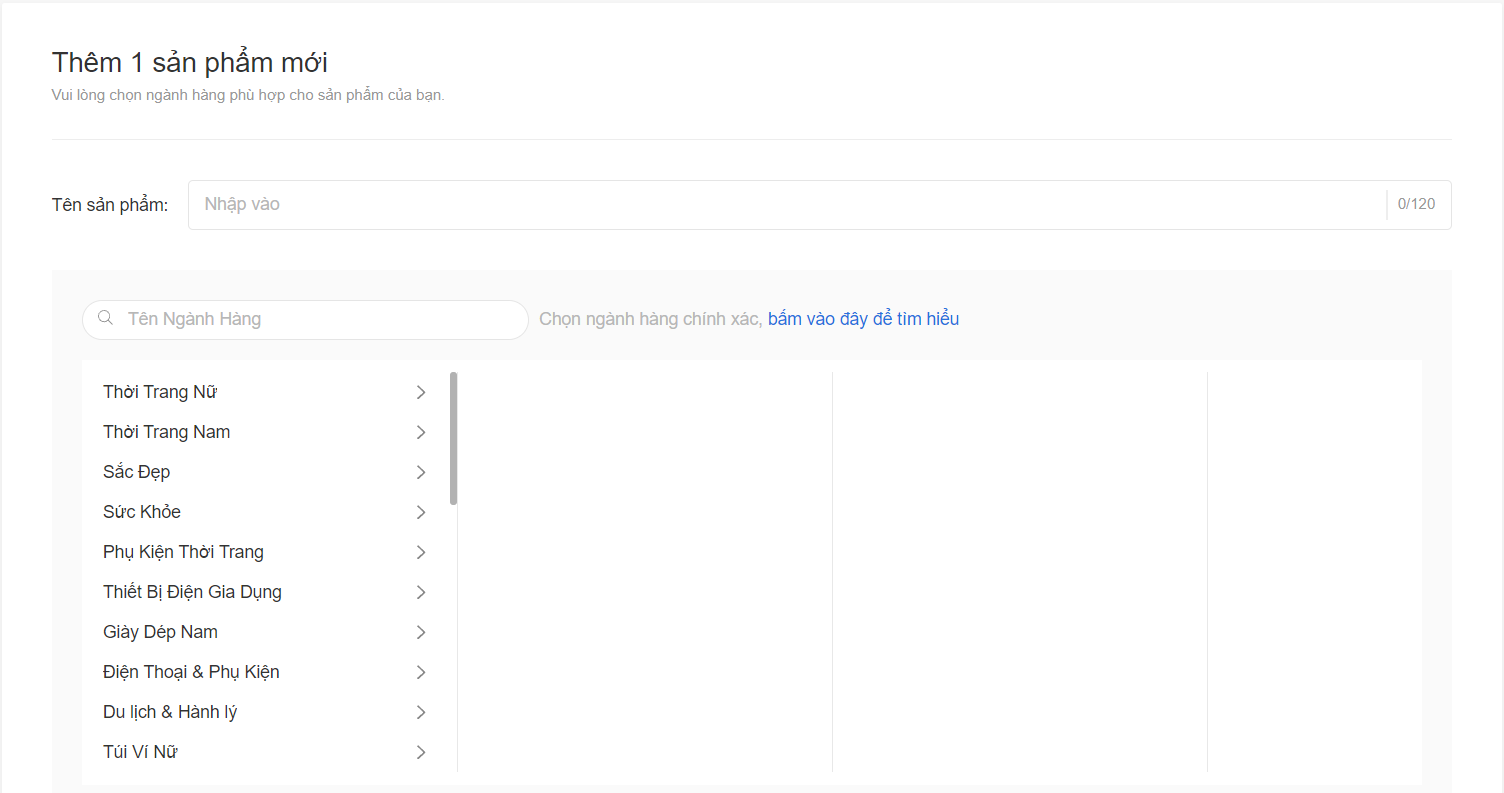This screenshot has width=1504, height=793.
Task: Expand Thời Trang Nữ chevron arrow
Action: 421,392
